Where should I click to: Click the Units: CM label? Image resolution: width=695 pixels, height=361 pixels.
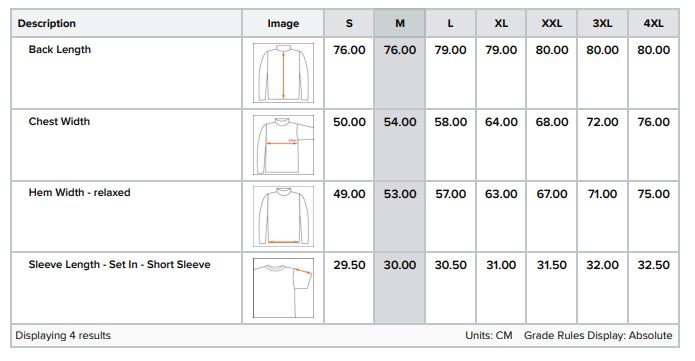pyautogui.click(x=489, y=336)
